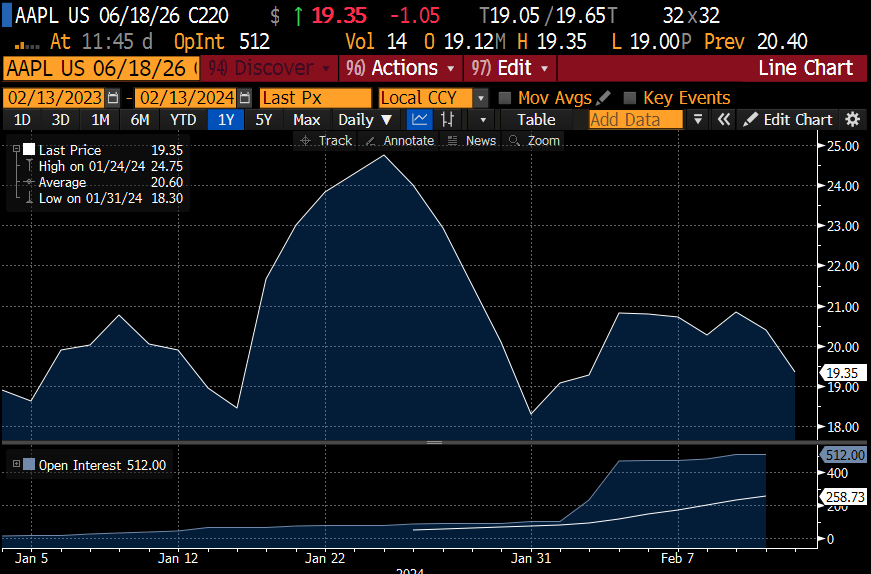This screenshot has height=574, width=871.
Task: Select the 3D range tab
Action: (x=61, y=119)
